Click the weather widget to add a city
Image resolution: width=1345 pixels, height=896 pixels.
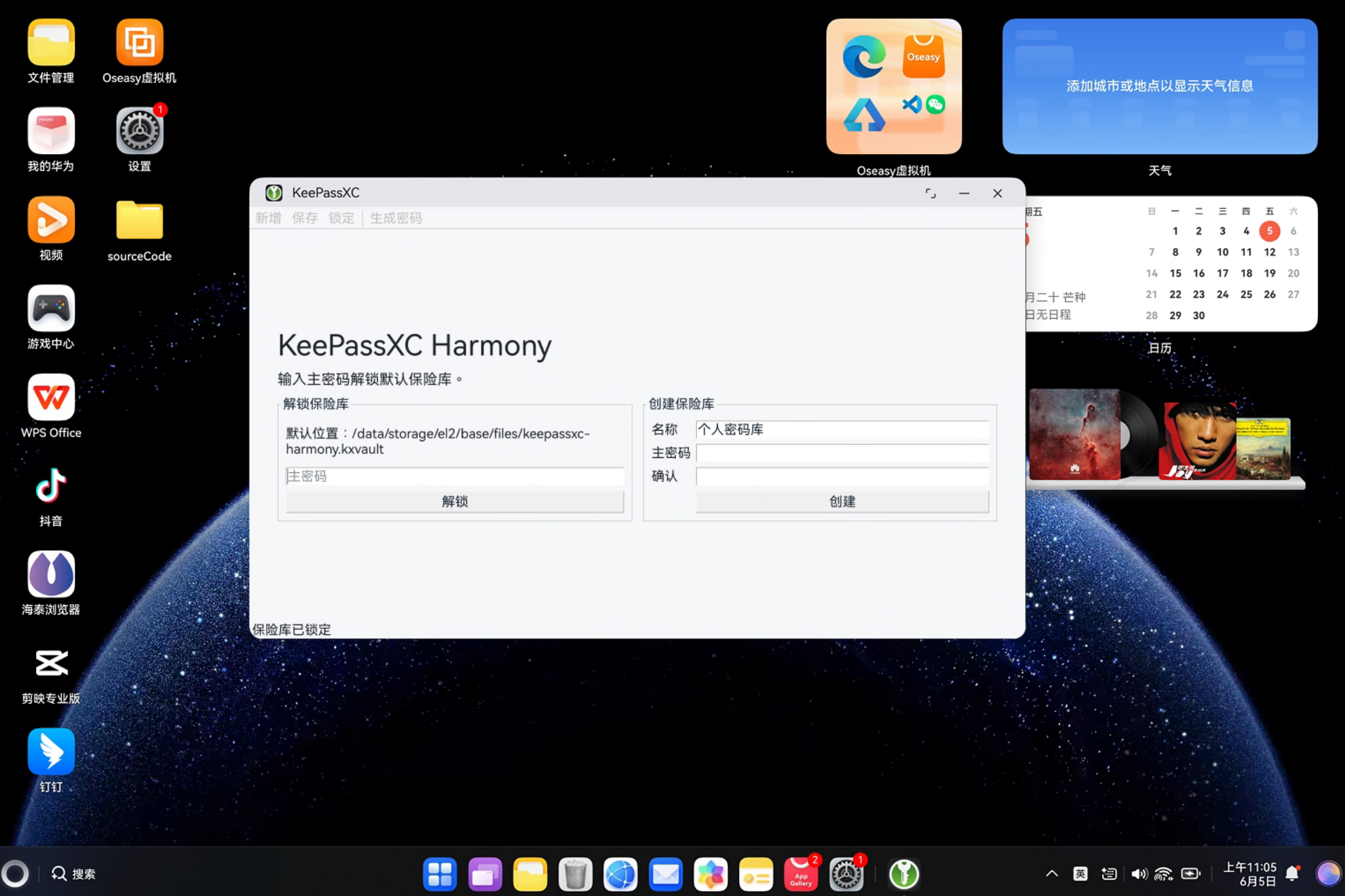coord(1160,86)
